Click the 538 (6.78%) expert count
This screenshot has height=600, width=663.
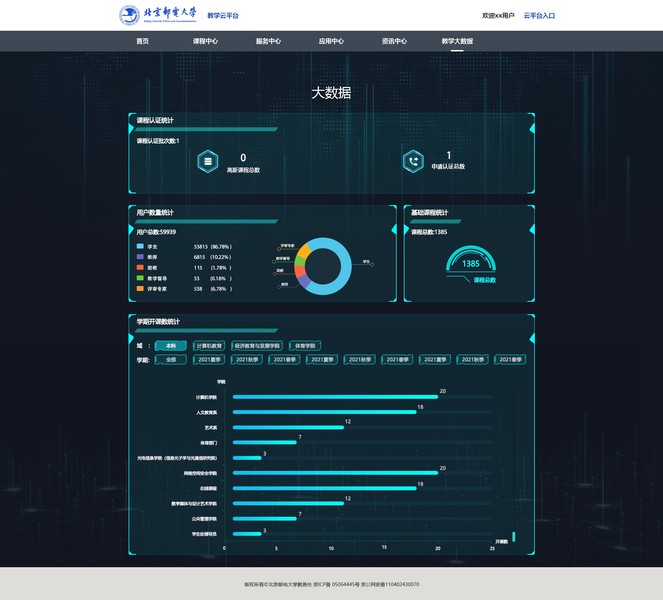(x=213, y=289)
